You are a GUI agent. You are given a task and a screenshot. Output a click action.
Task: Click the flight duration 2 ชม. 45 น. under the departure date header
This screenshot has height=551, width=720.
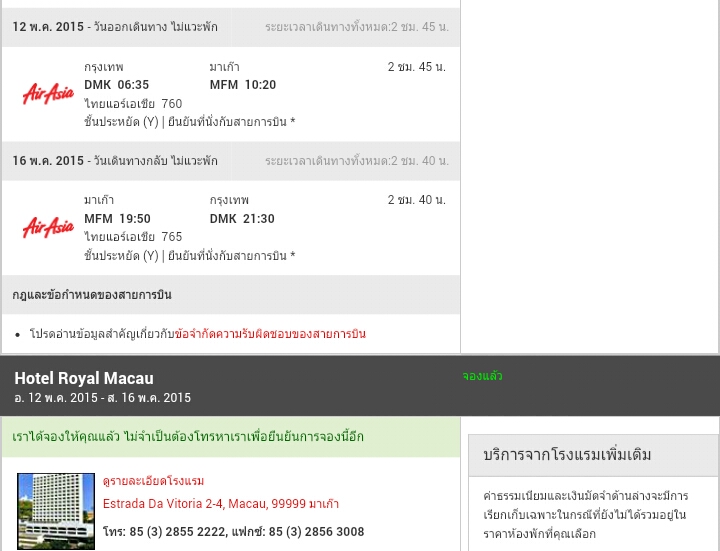click(416, 67)
